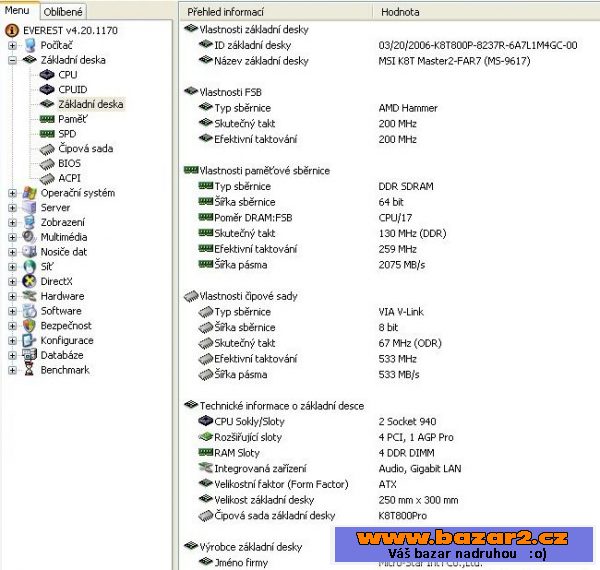Click the VIA V-Link value
Viewport: 600px width, 570px height.
(401, 312)
